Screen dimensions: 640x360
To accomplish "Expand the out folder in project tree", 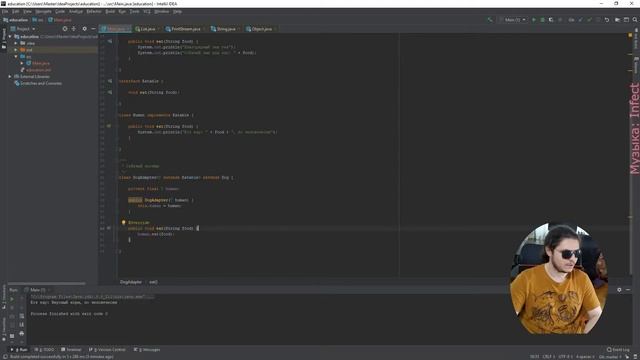I will pos(16,50).
